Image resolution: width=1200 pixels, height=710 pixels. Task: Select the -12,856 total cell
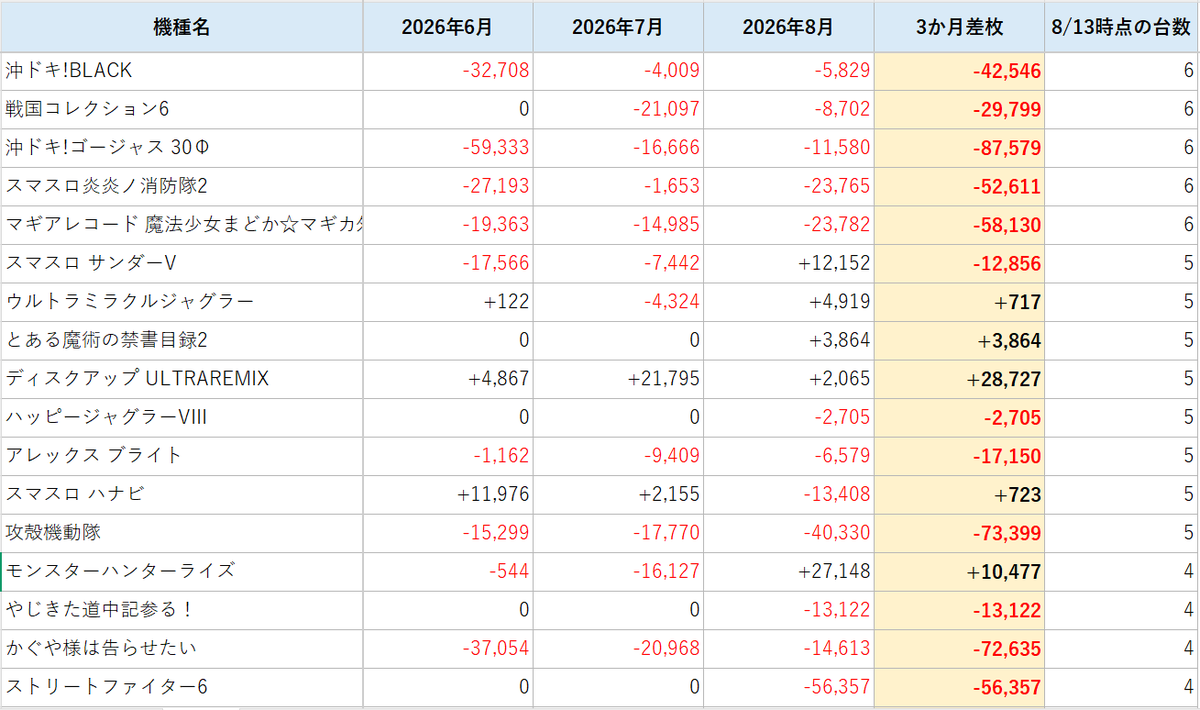[960, 263]
